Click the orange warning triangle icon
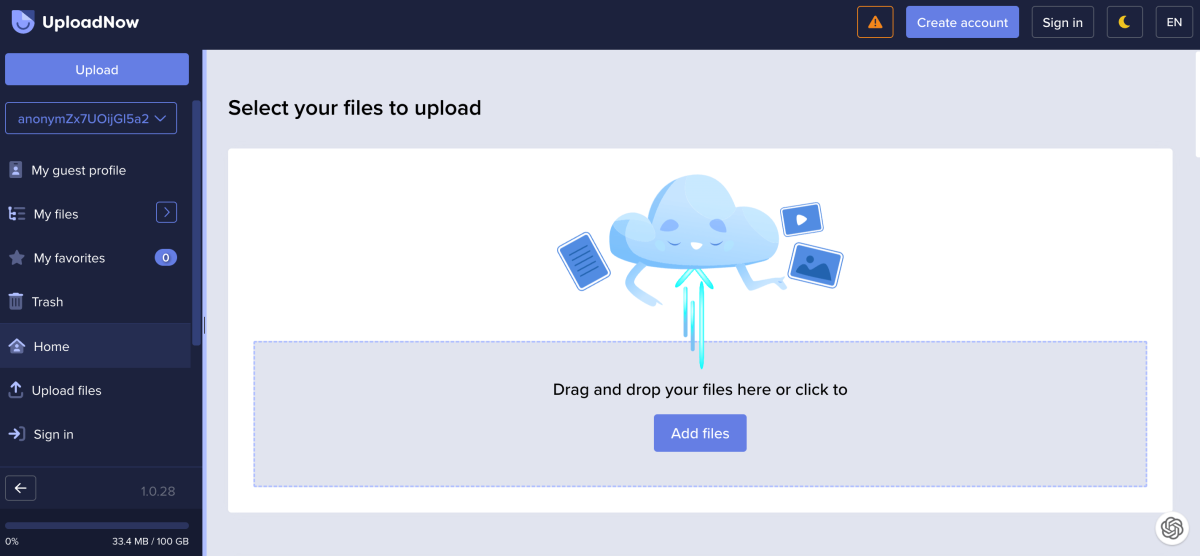1200x556 pixels. (875, 22)
